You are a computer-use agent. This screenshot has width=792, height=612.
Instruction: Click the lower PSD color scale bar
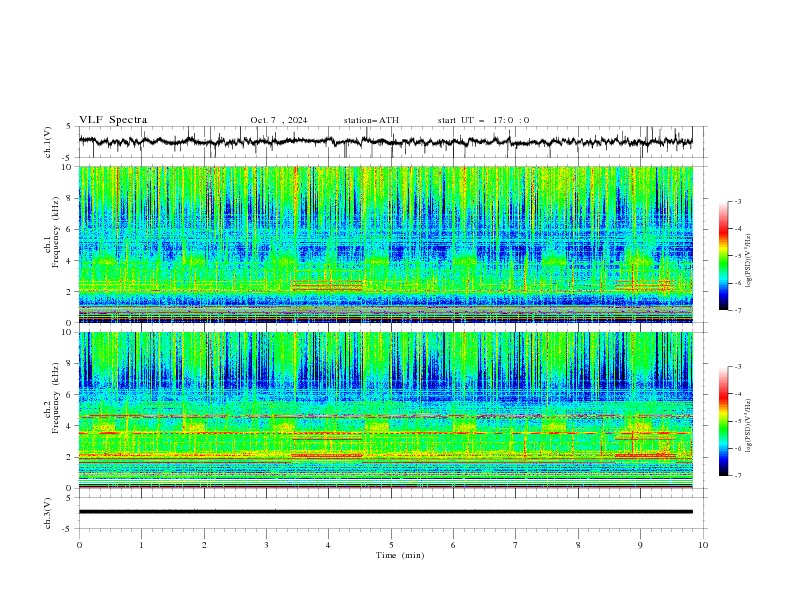point(723,421)
